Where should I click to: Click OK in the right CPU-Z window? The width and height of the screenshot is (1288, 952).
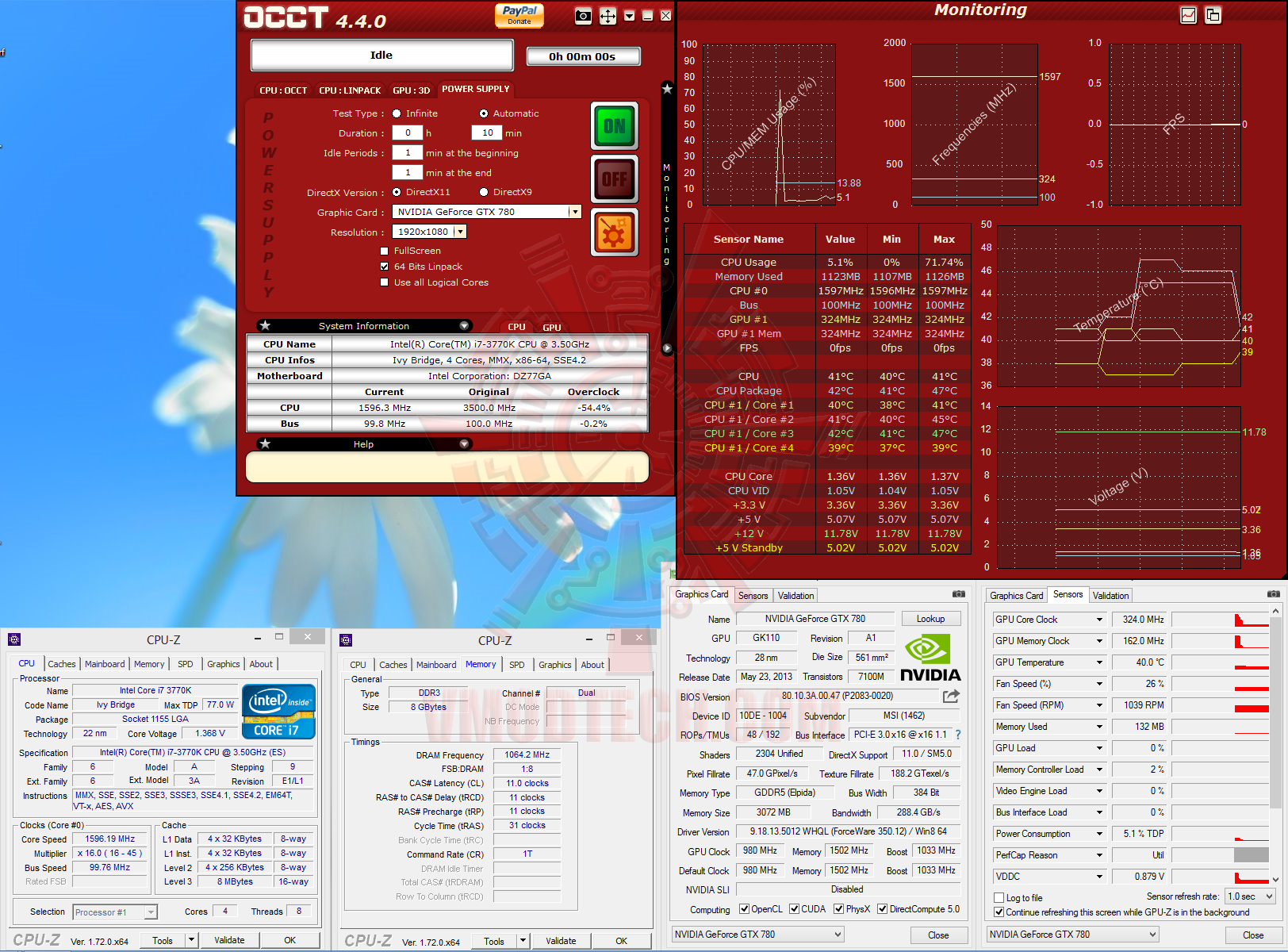pos(621,941)
